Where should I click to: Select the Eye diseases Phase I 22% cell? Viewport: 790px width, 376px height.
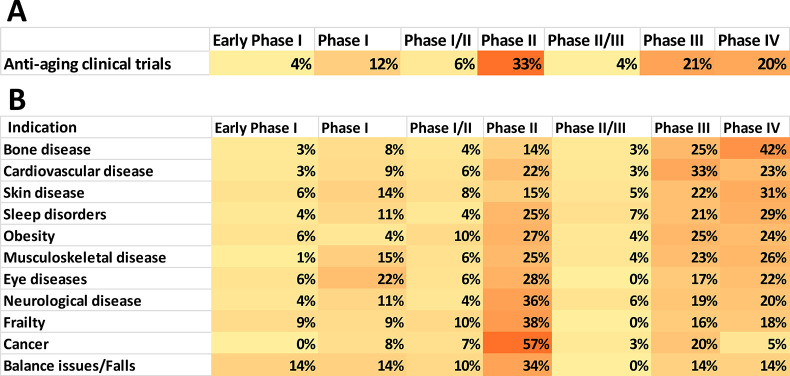(x=362, y=279)
